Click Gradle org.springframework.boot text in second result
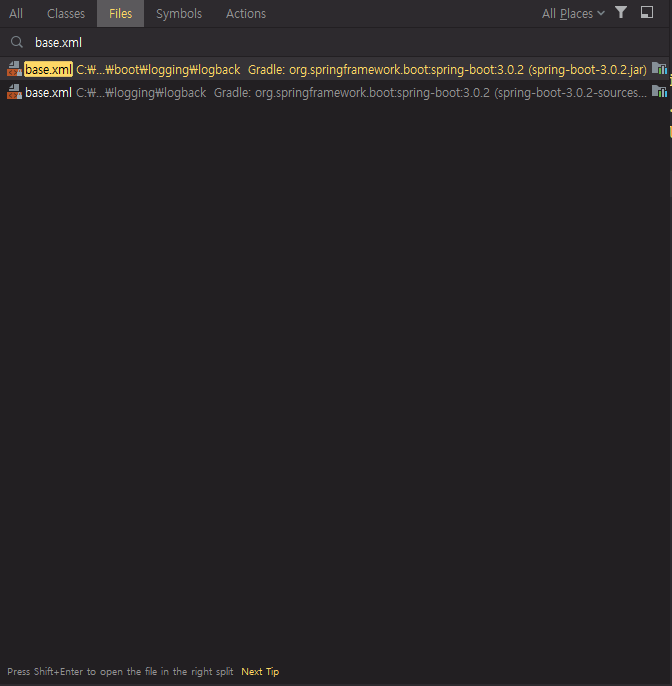This screenshot has width=672, height=686. coord(430,93)
